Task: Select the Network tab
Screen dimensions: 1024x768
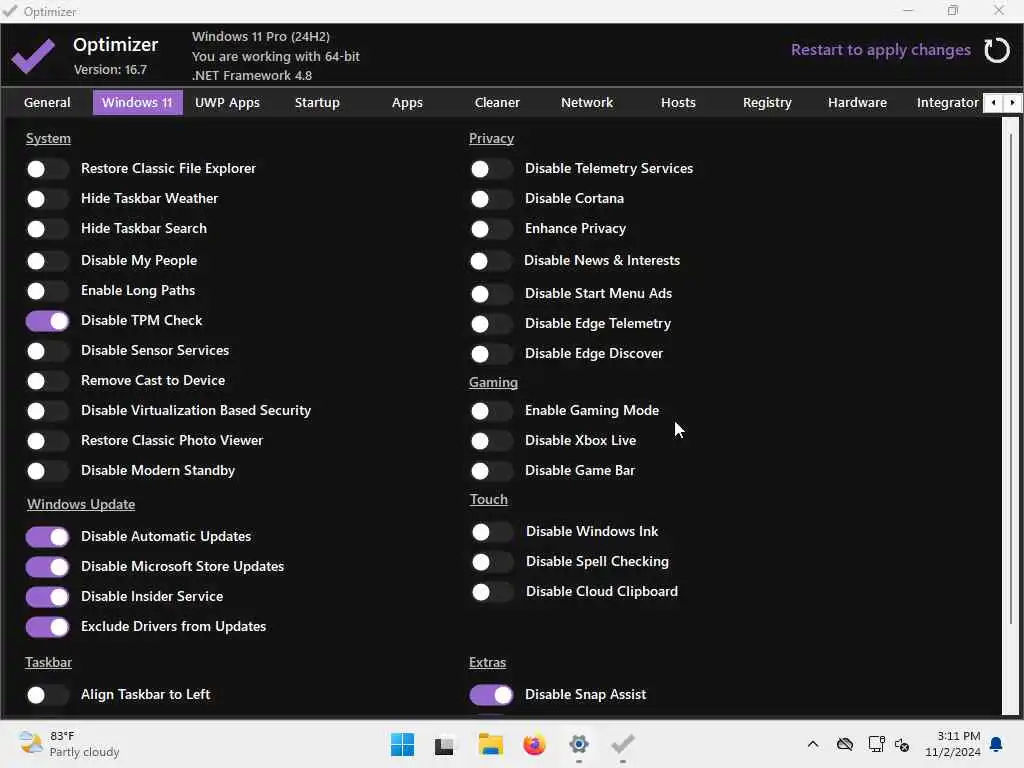Action: [x=586, y=103]
